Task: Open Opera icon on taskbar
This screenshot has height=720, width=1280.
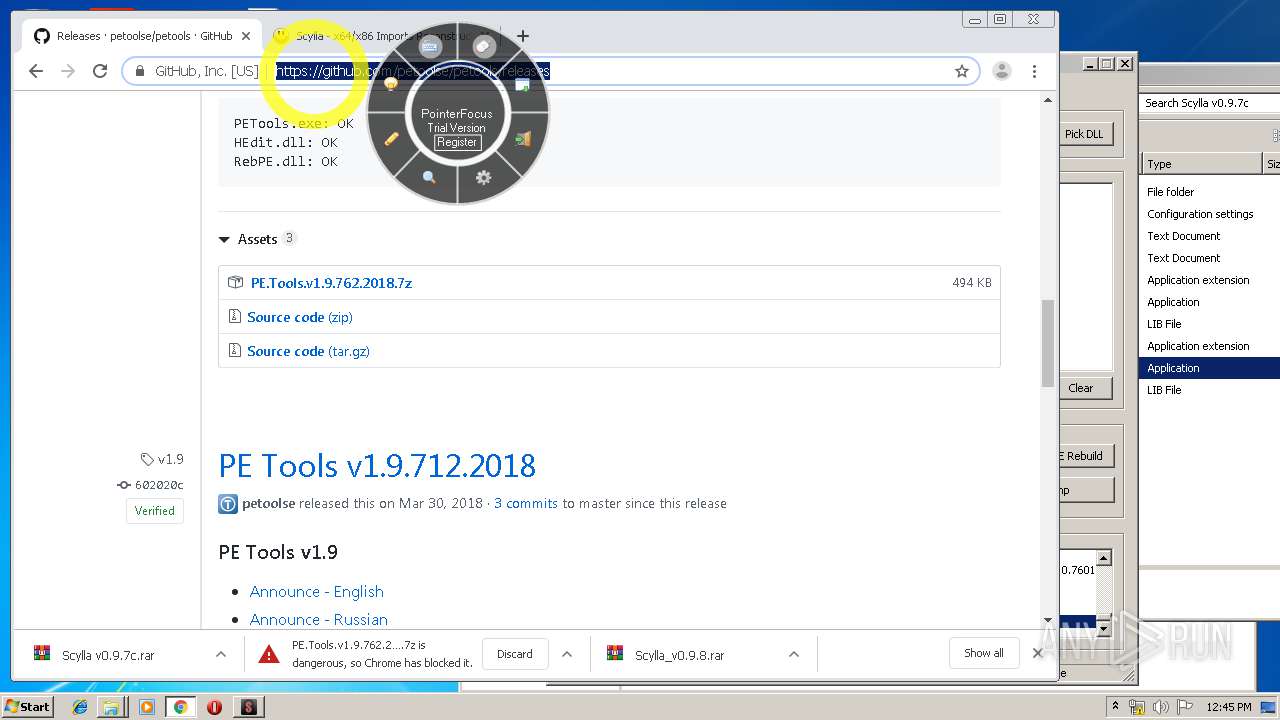Action: (x=214, y=707)
